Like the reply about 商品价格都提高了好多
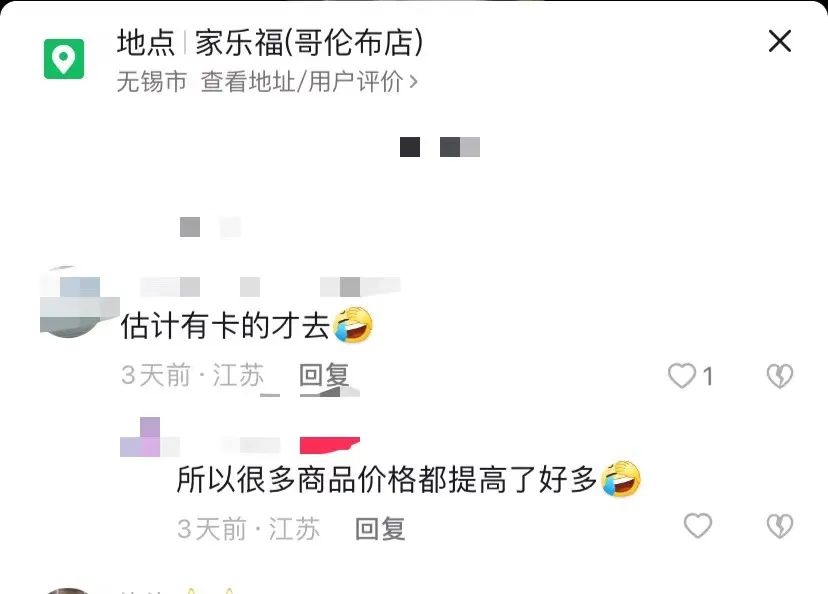 tap(698, 526)
